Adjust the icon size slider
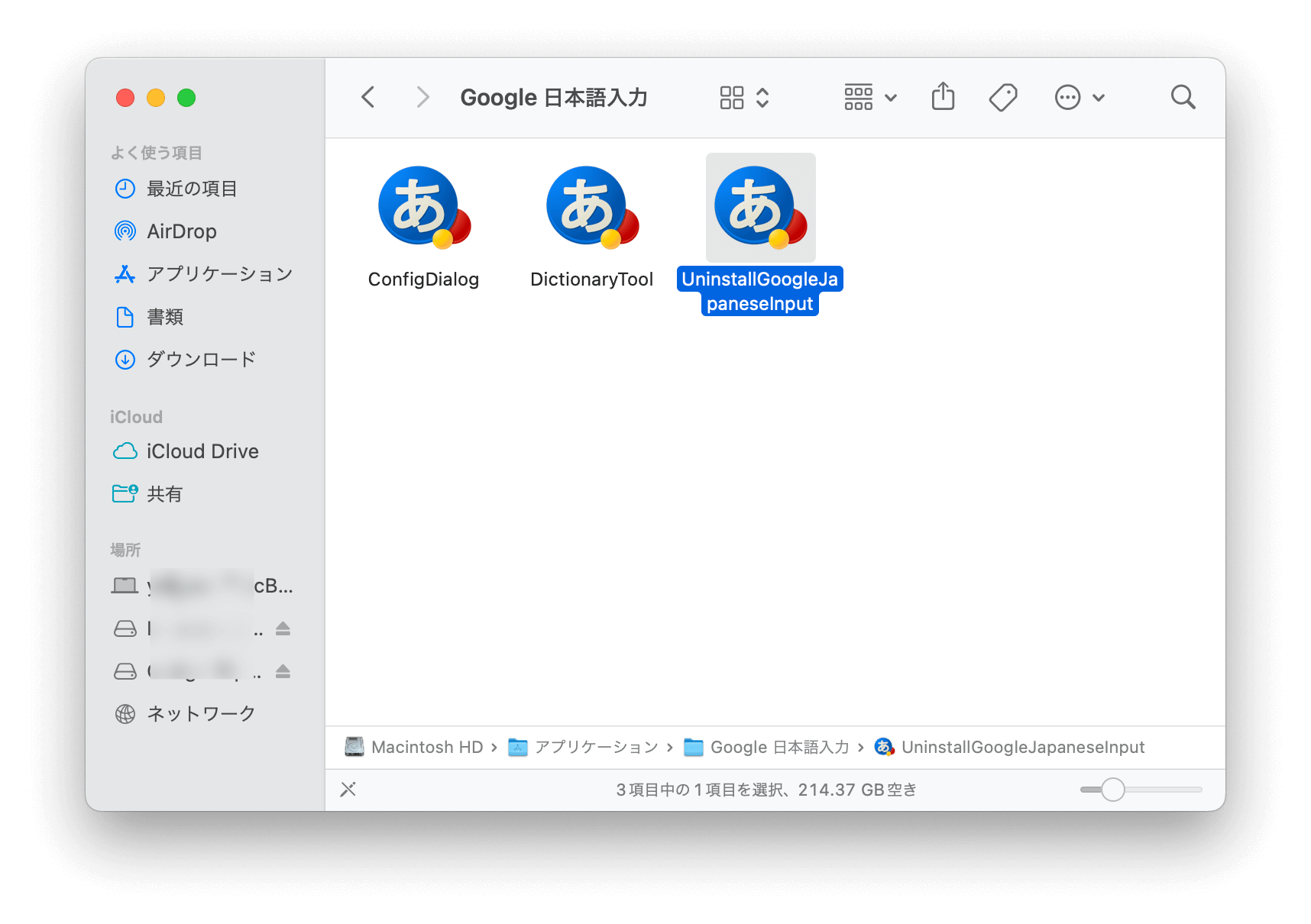Screen dimensions: 1311x924 pyautogui.click(x=1112, y=790)
